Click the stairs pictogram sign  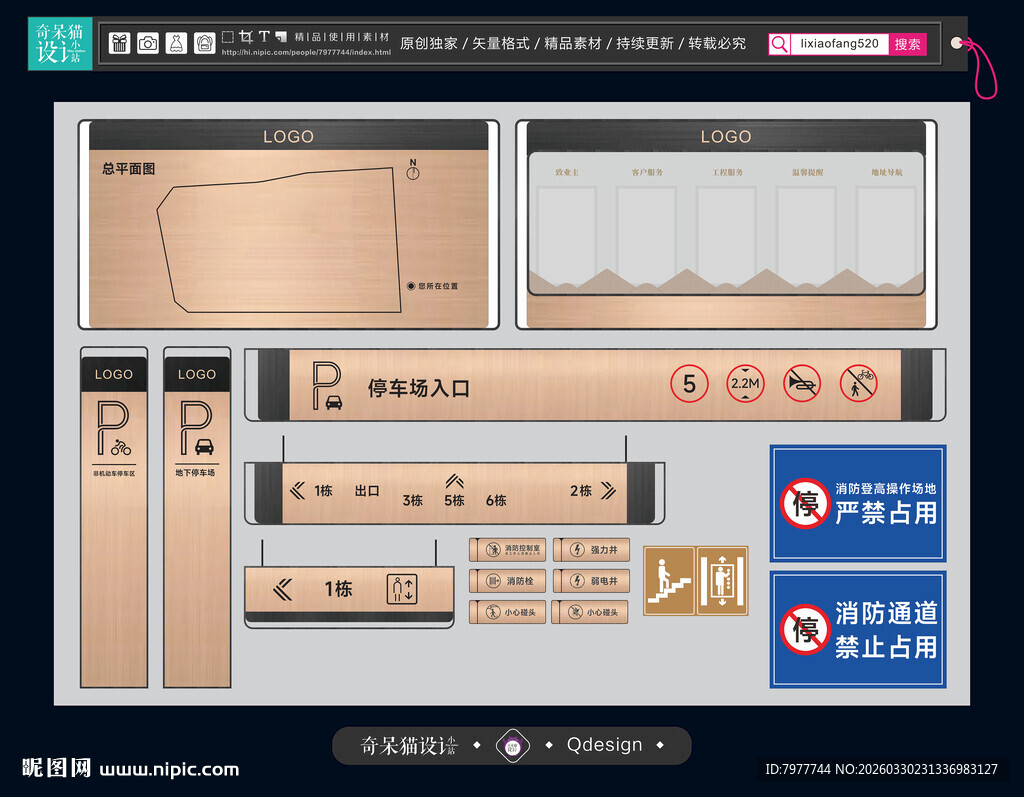coord(668,580)
